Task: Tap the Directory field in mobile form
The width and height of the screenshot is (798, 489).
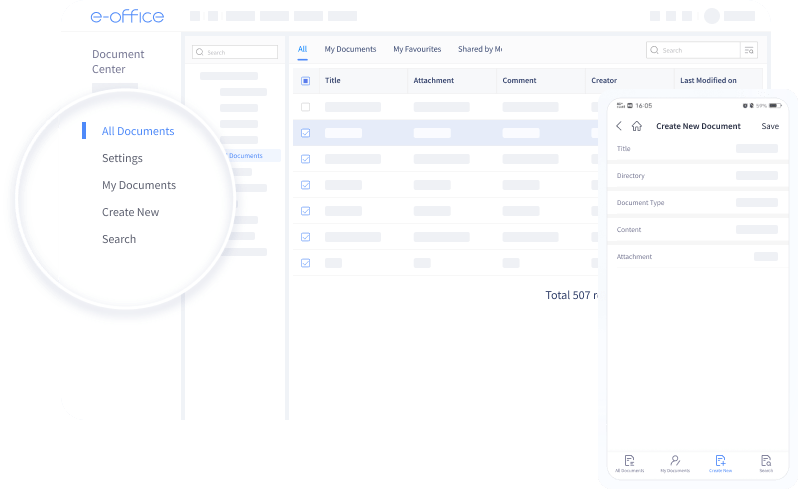Action: tap(697, 176)
